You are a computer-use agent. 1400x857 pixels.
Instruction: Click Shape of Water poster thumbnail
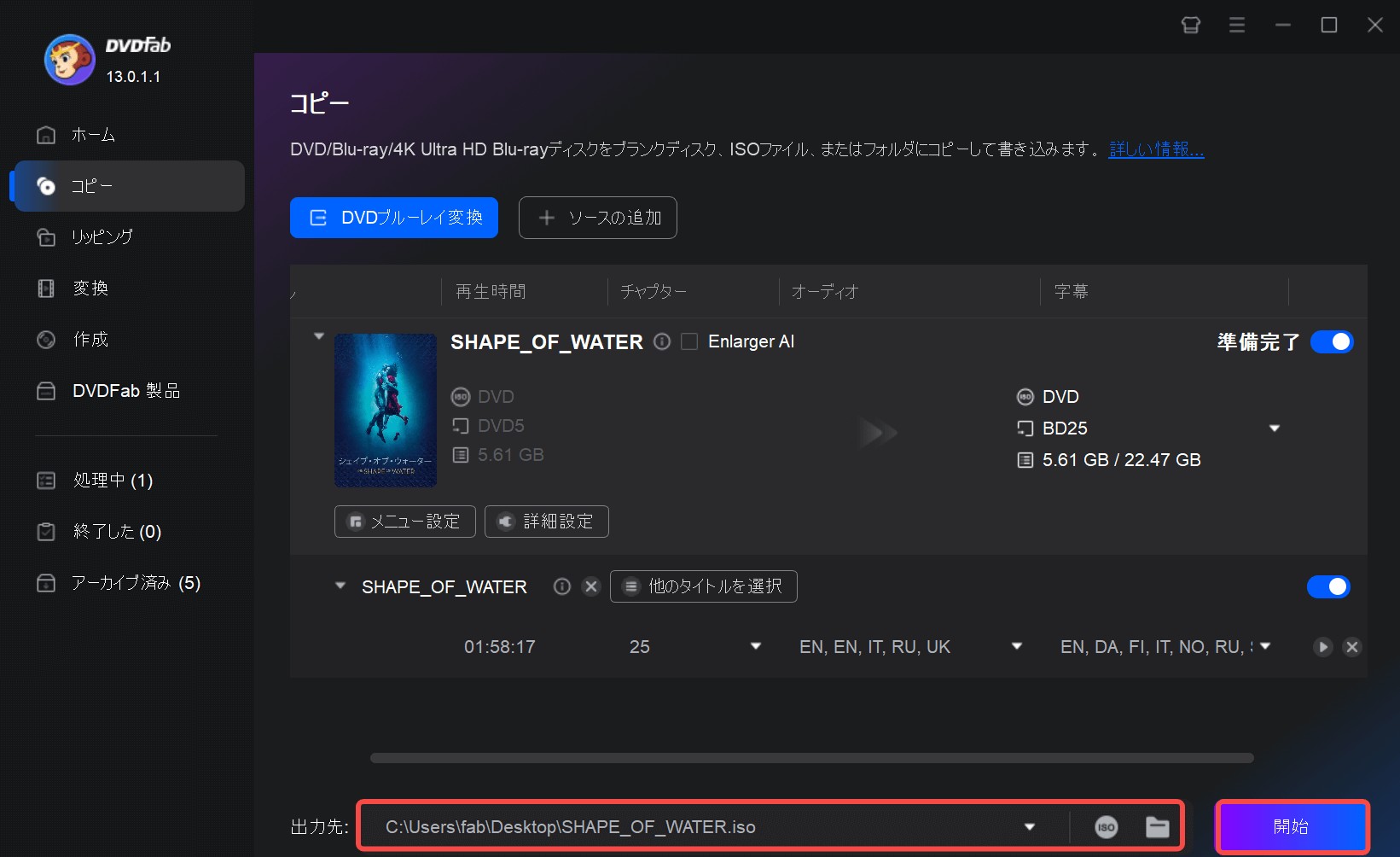[386, 411]
